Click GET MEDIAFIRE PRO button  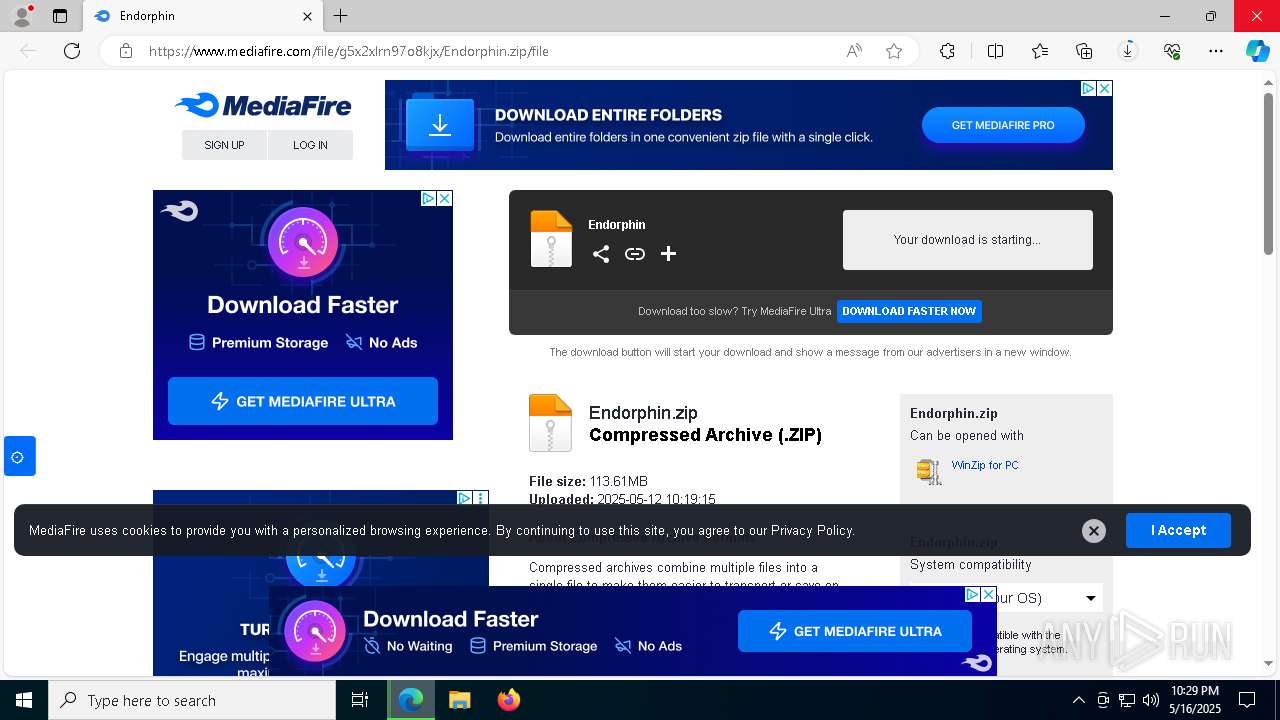tap(1003, 125)
